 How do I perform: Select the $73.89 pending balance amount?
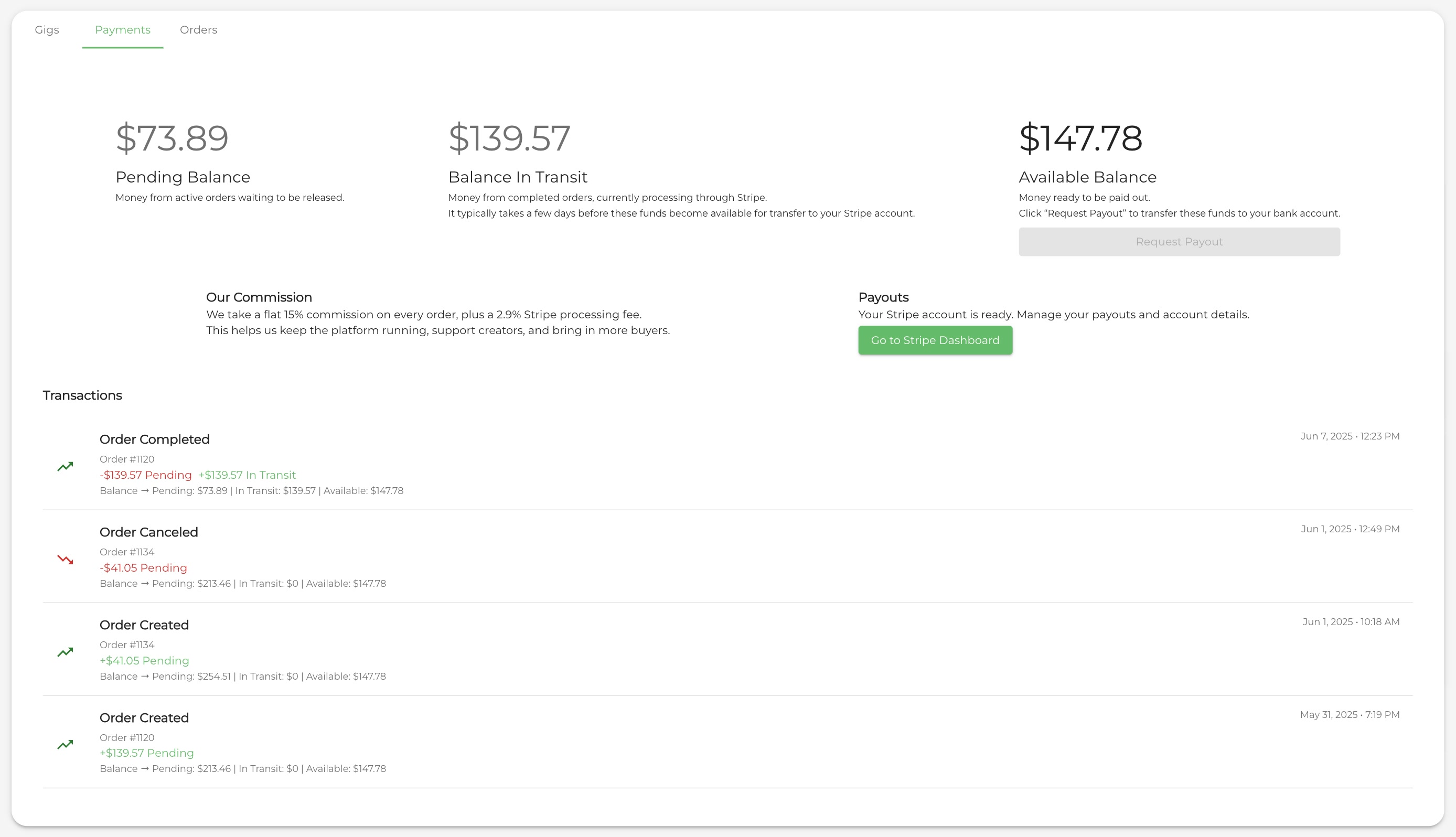point(172,138)
